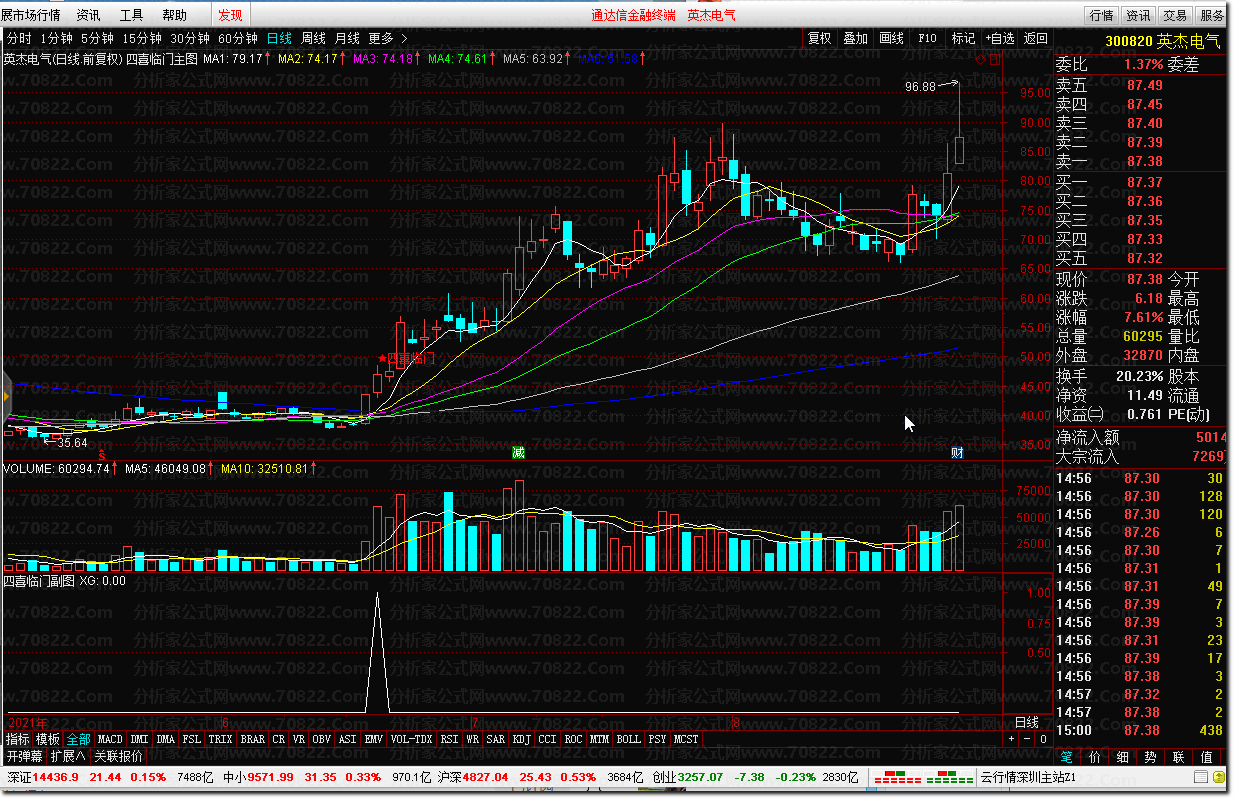This screenshot has height=799, width=1235.
Task: Open the 关联报价 tab
Action: pyautogui.click(x=118, y=756)
